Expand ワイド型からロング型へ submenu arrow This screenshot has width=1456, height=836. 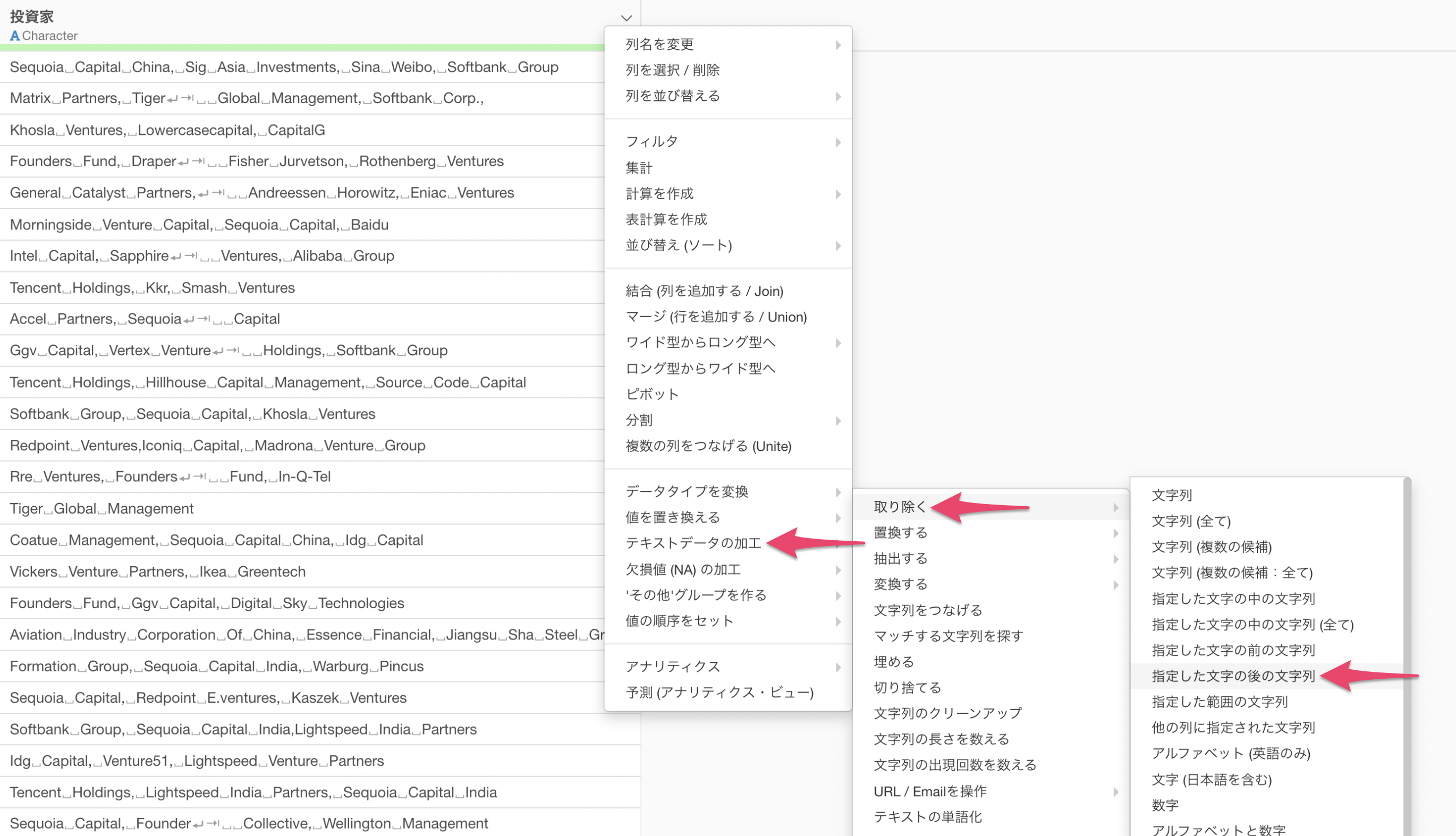click(x=838, y=343)
